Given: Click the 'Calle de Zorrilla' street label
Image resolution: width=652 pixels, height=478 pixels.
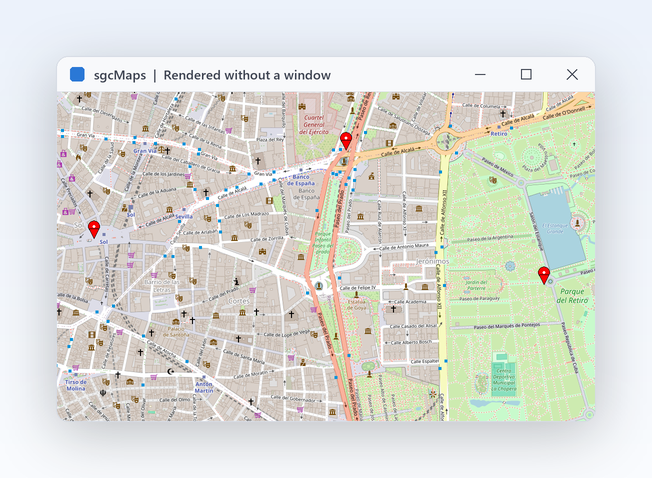Looking at the screenshot, I should pyautogui.click(x=267, y=239).
